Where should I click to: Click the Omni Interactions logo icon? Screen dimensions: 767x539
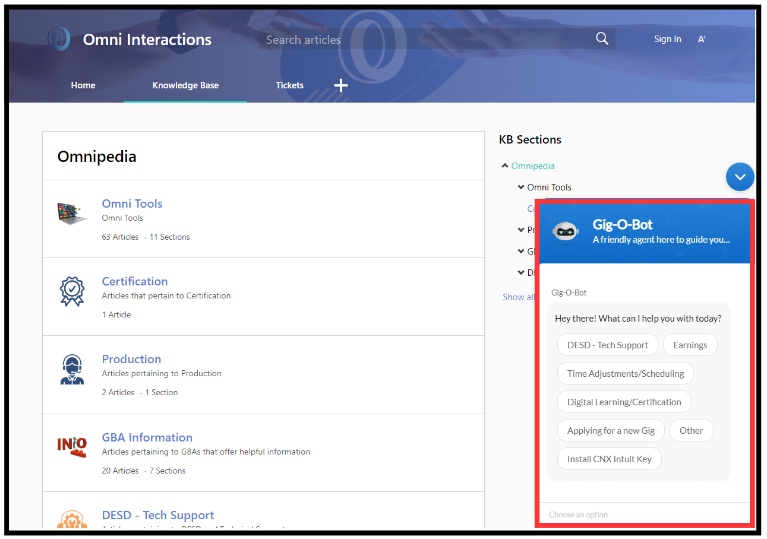click(x=59, y=39)
